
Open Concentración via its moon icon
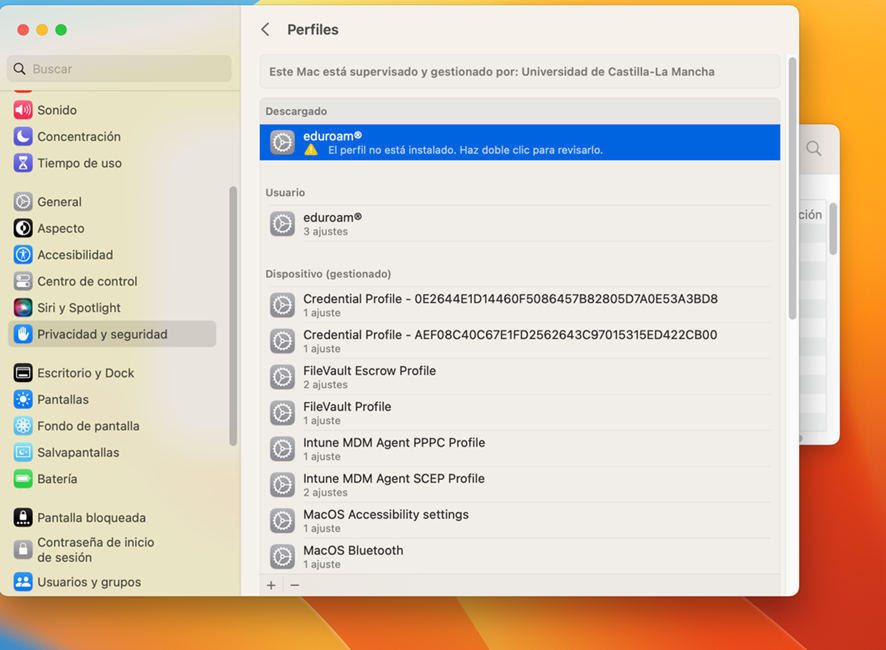[x=23, y=137]
